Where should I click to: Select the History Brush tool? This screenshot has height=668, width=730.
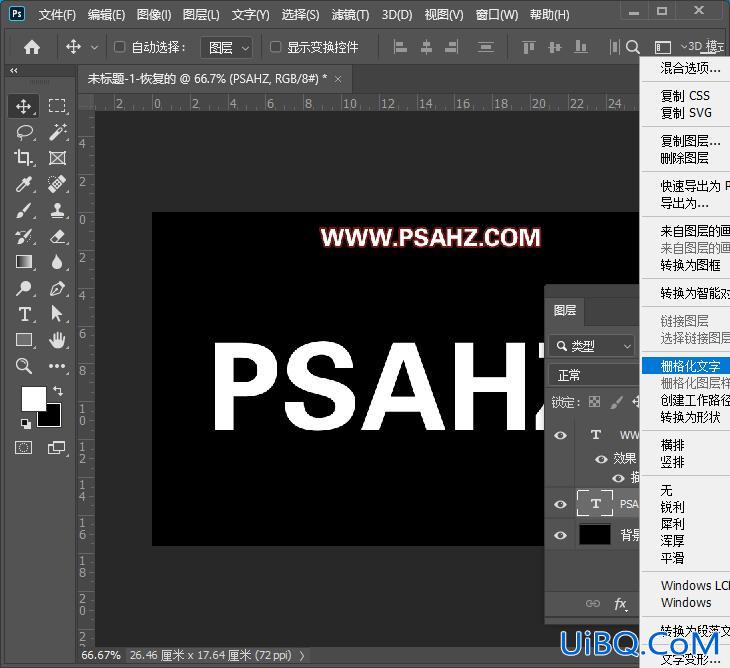[x=23, y=236]
